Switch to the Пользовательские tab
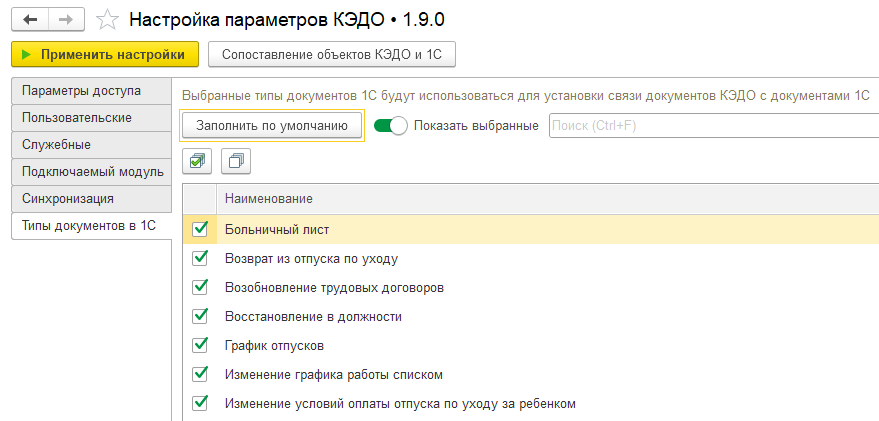The width and height of the screenshot is (879, 421). [x=77, y=118]
